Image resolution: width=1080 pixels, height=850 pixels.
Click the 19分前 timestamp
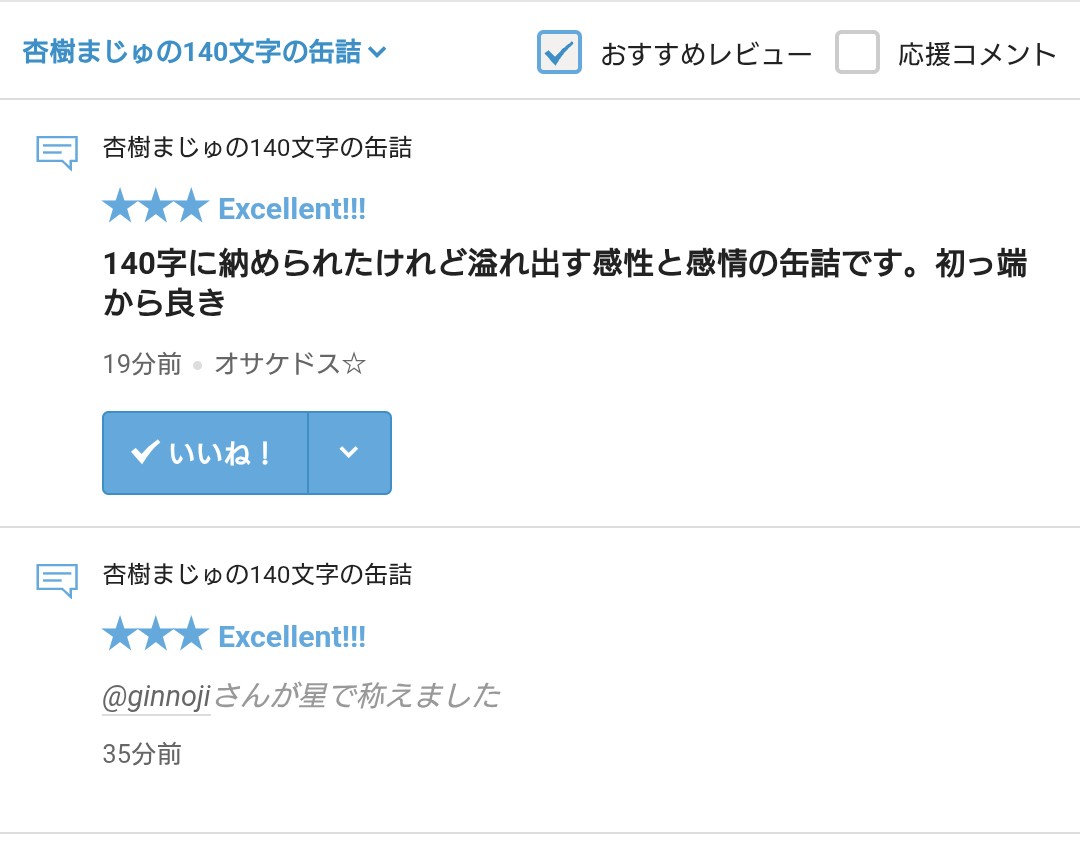(142, 364)
